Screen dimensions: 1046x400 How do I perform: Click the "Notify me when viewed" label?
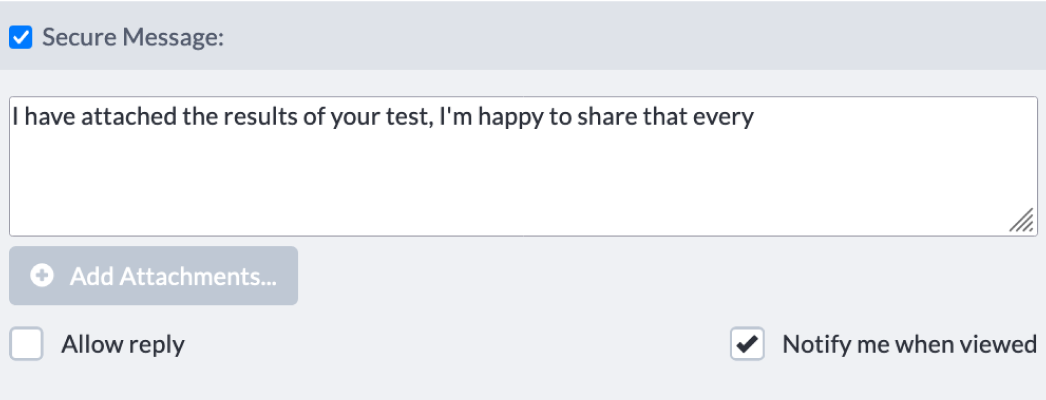click(x=909, y=344)
